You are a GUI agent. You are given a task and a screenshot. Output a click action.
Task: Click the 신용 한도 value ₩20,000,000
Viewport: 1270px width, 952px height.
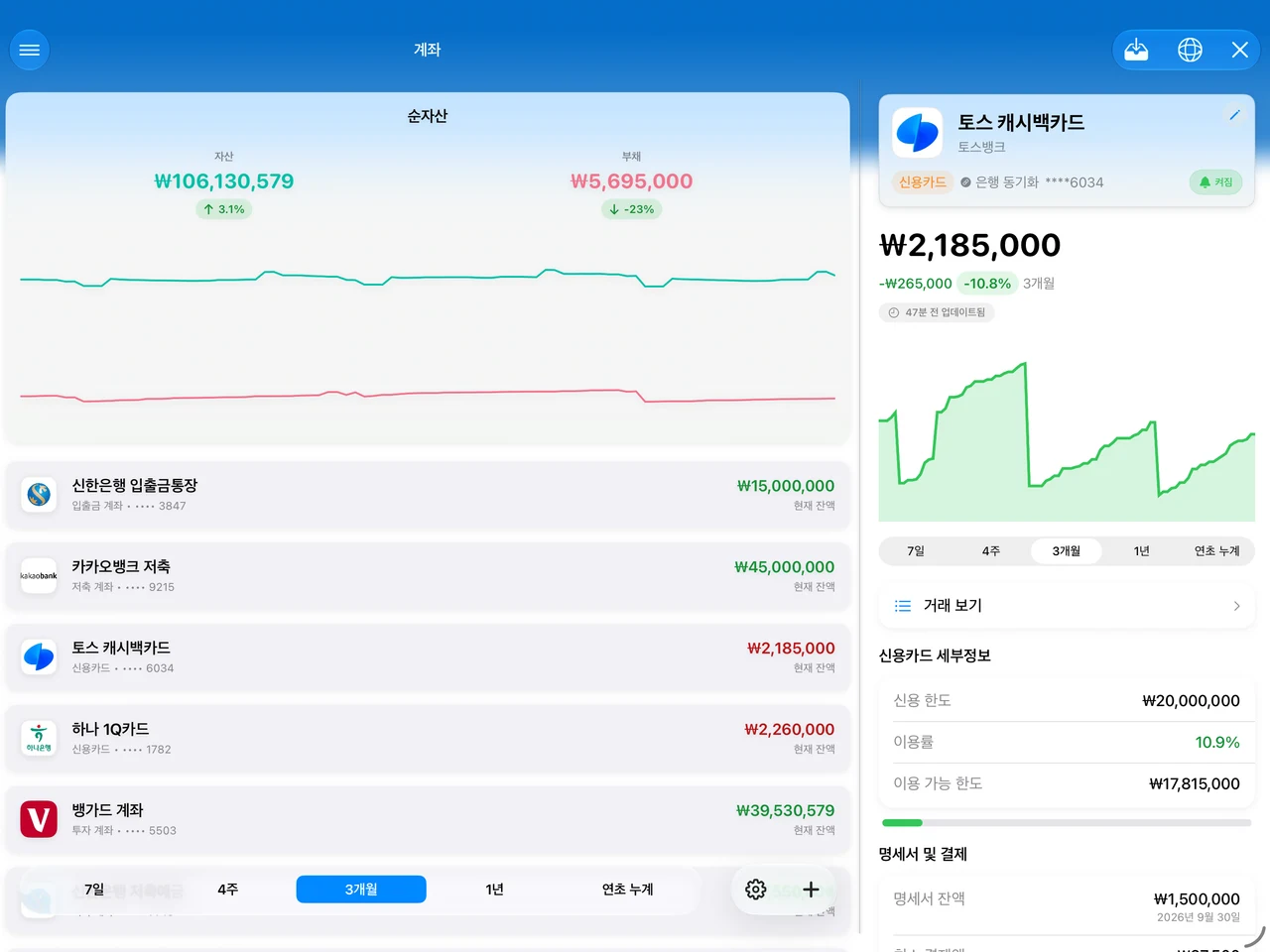1191,700
